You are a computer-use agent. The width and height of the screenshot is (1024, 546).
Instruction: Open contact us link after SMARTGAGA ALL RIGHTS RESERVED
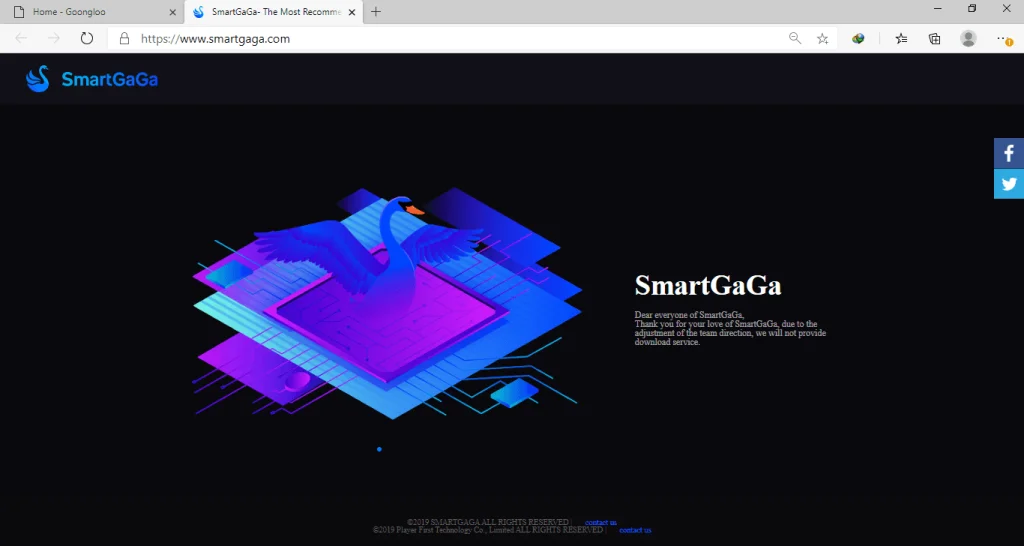tap(601, 522)
